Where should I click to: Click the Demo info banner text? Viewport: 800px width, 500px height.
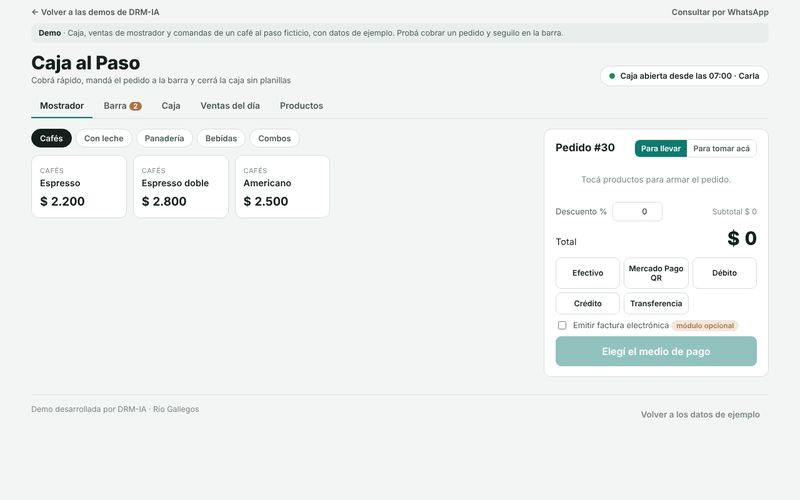tap(301, 33)
